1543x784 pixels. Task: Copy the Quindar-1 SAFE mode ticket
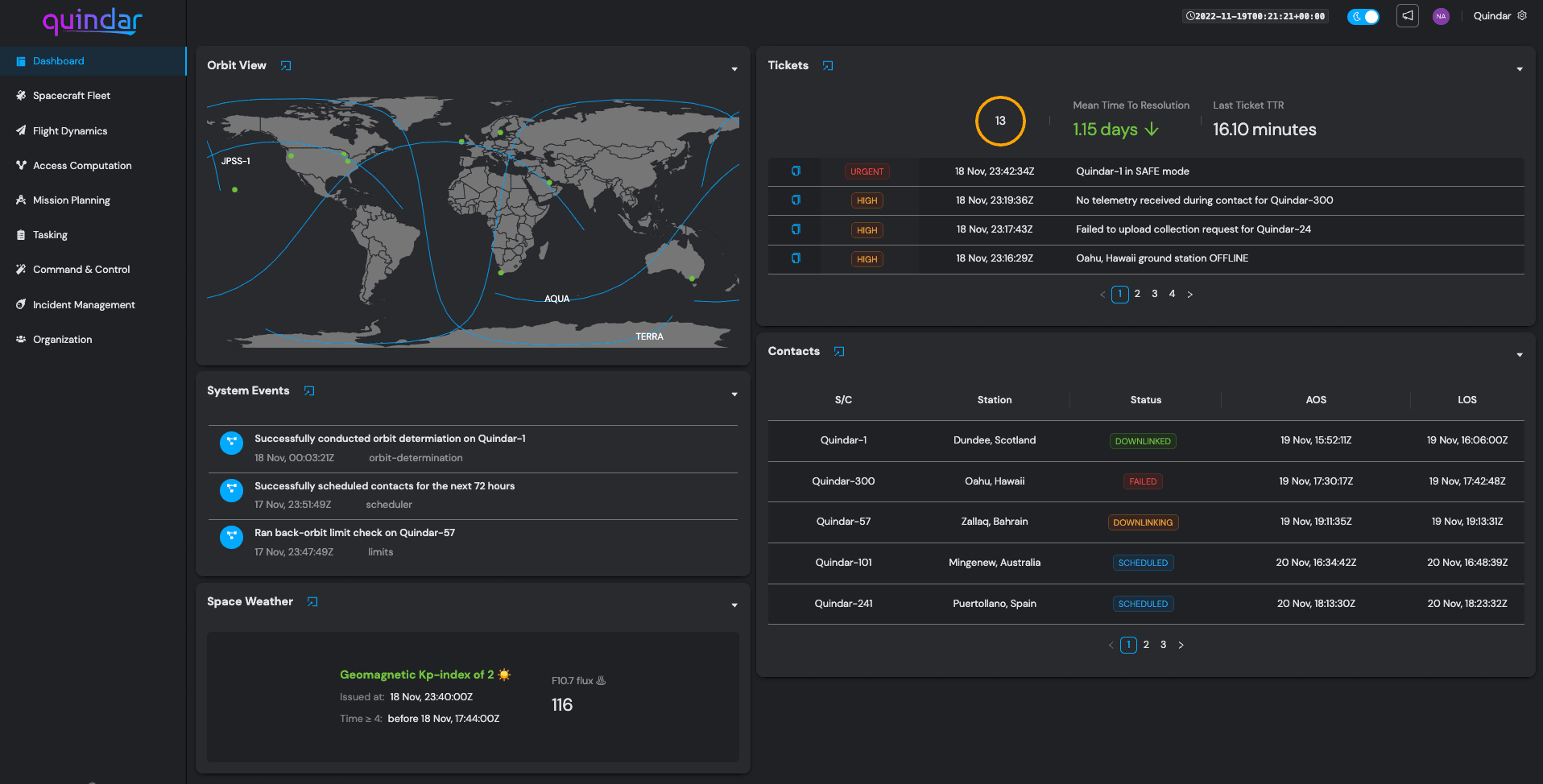coord(796,171)
